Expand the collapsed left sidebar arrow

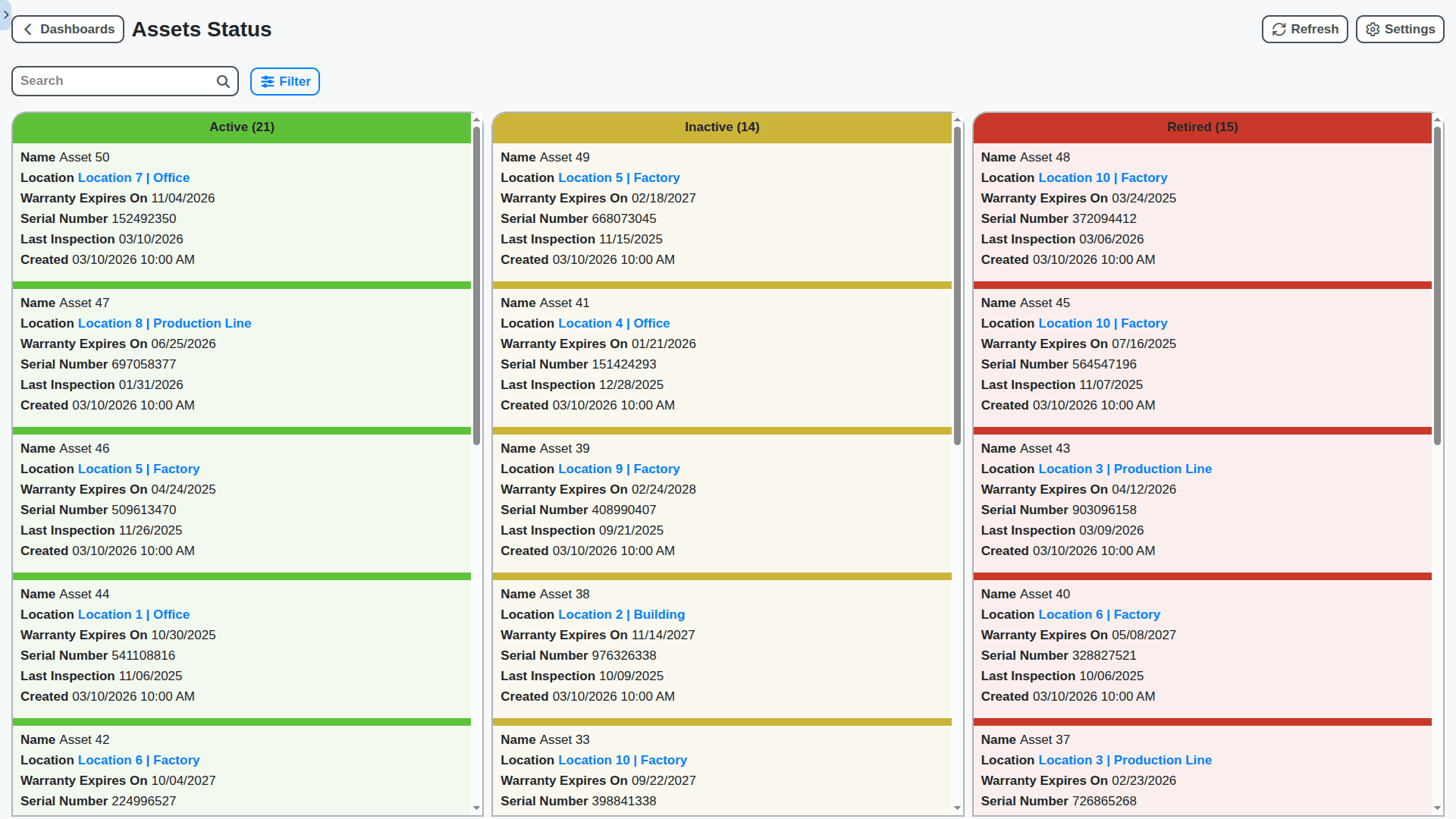pos(5,14)
